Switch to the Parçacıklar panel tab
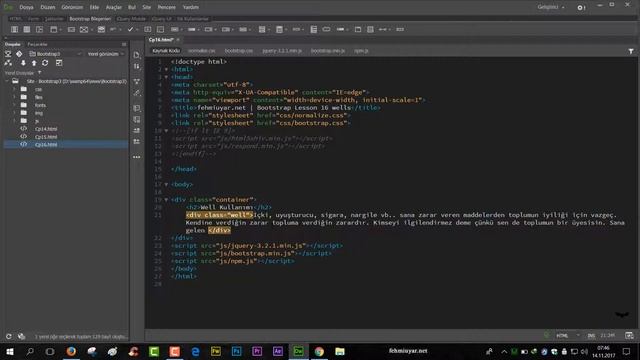This screenshot has height=360, width=640. (x=37, y=44)
